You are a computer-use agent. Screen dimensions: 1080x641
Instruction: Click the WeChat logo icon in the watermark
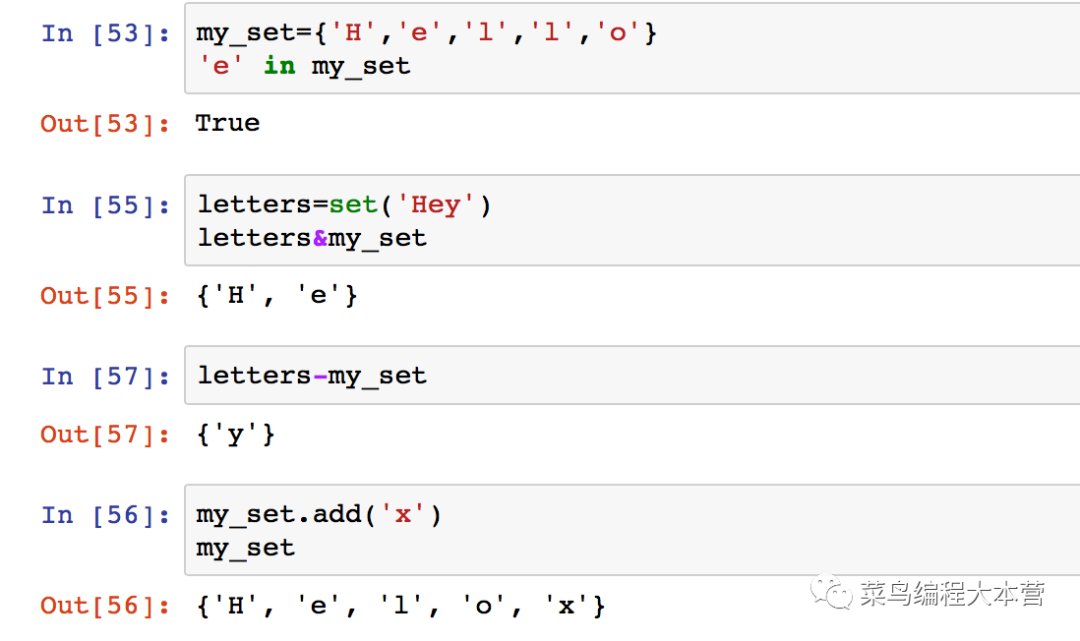tap(832, 593)
